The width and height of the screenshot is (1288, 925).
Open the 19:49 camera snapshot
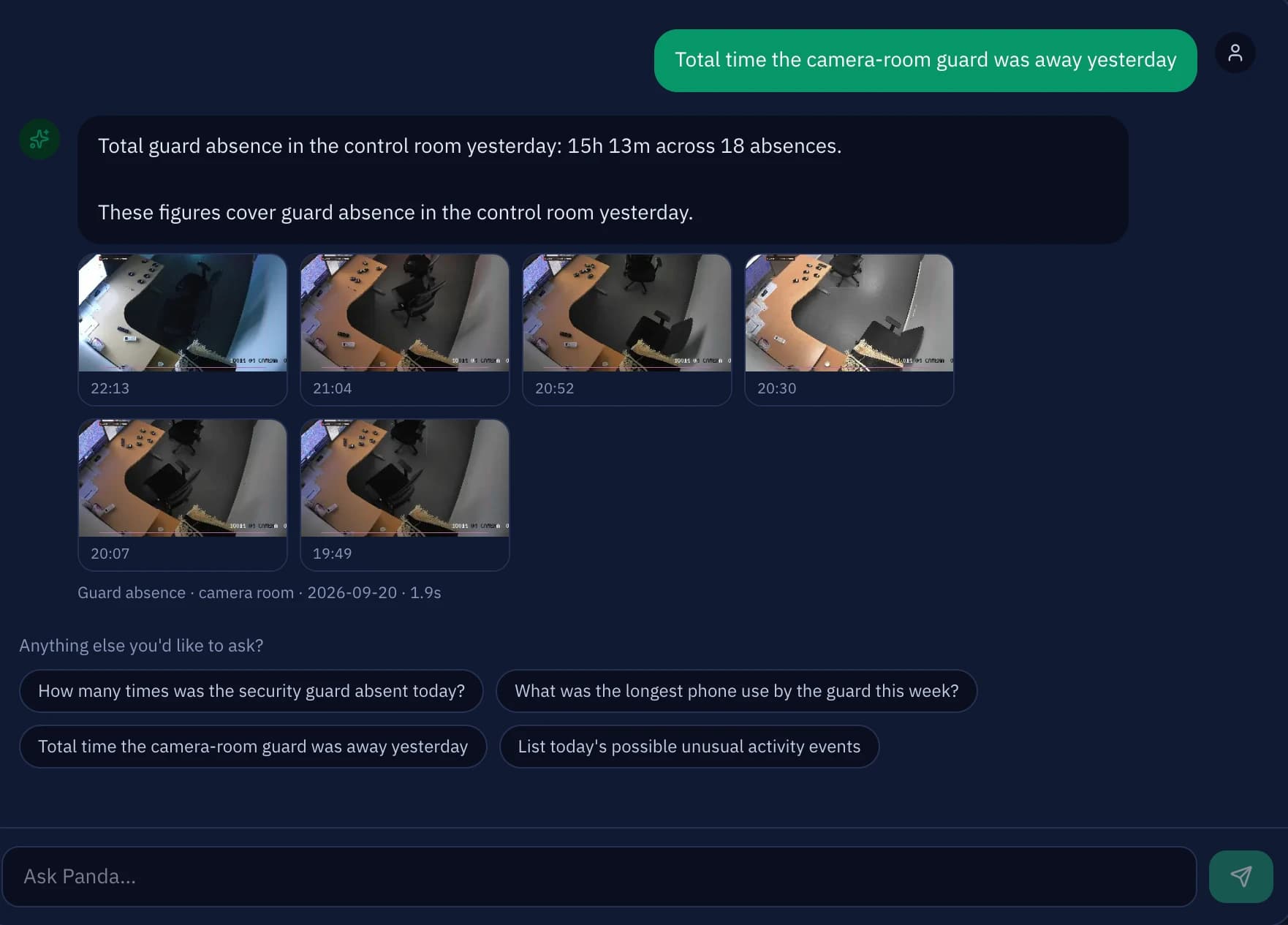pyautogui.click(x=405, y=495)
